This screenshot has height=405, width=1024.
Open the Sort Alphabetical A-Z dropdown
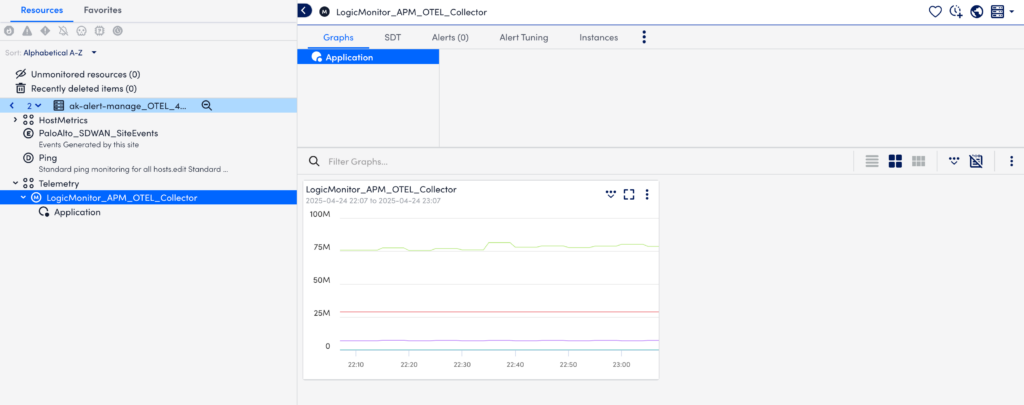[x=60, y=52]
